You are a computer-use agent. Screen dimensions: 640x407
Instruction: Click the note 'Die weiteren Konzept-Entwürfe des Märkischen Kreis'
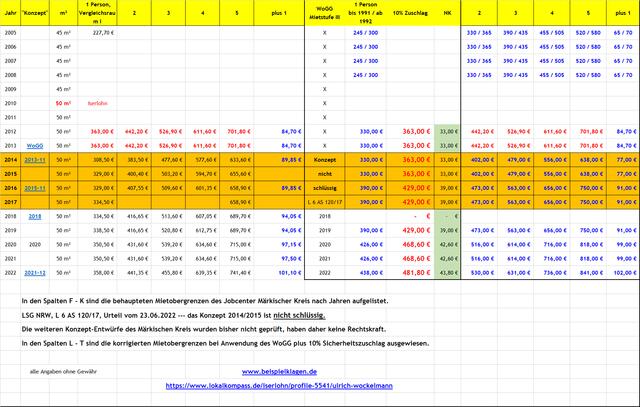point(204,329)
